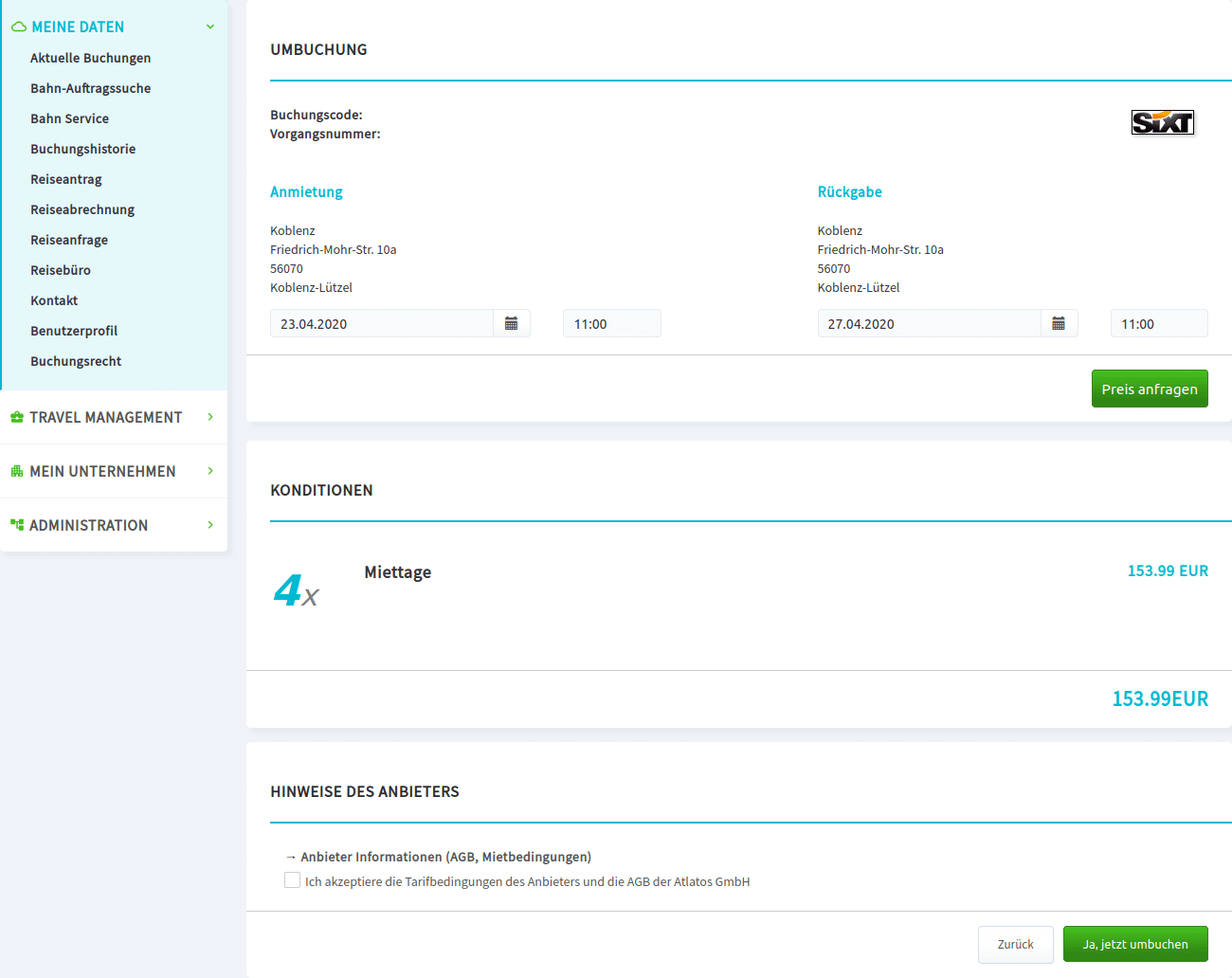Collapse the Meine Daten section chevron
1232x978 pixels.
210,27
